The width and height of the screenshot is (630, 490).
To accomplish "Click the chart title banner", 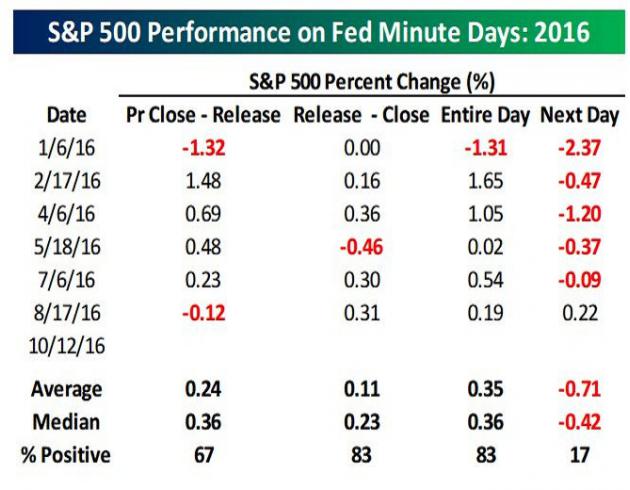I will pos(315,30).
